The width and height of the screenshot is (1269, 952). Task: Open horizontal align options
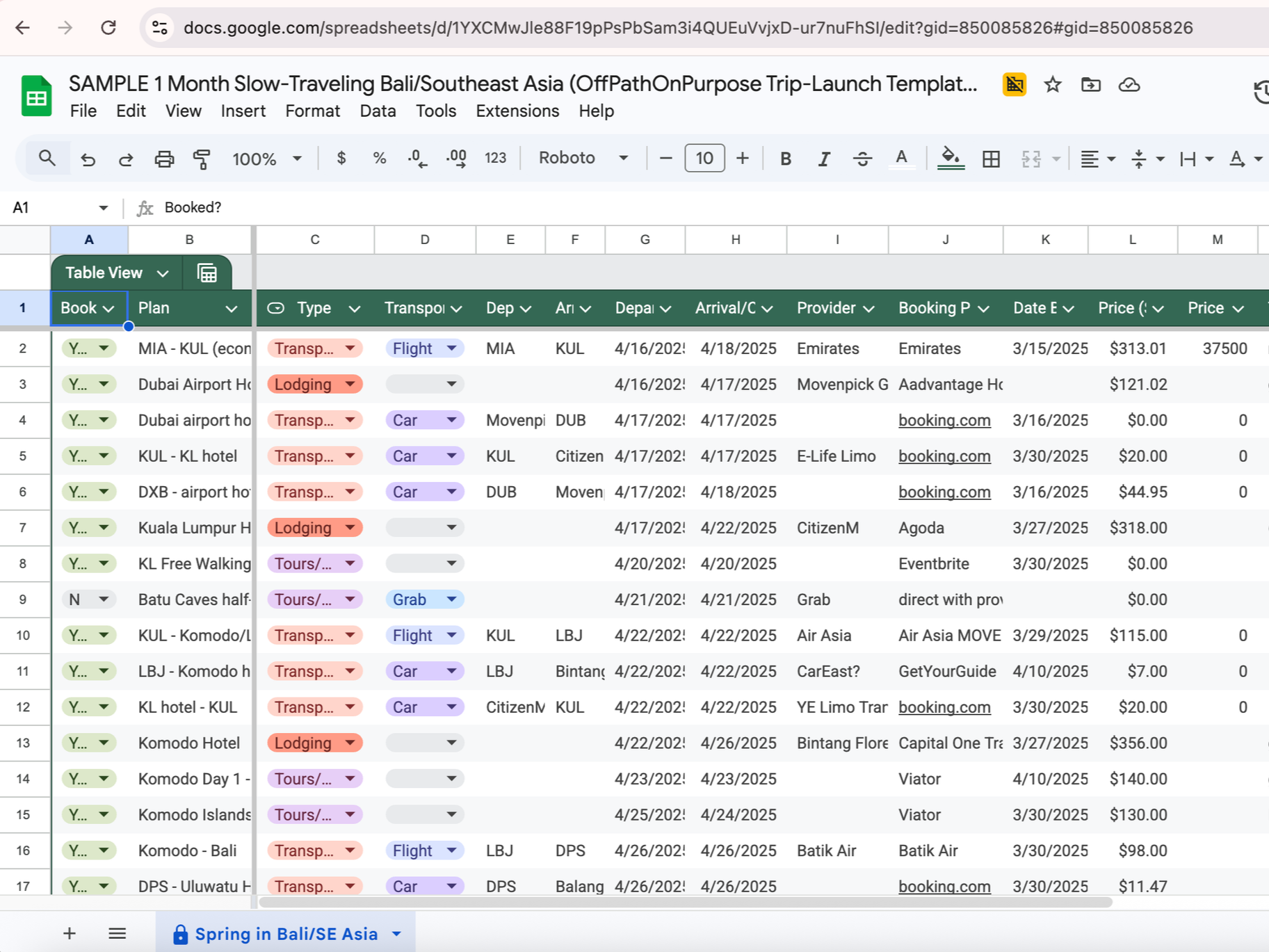click(x=1097, y=159)
